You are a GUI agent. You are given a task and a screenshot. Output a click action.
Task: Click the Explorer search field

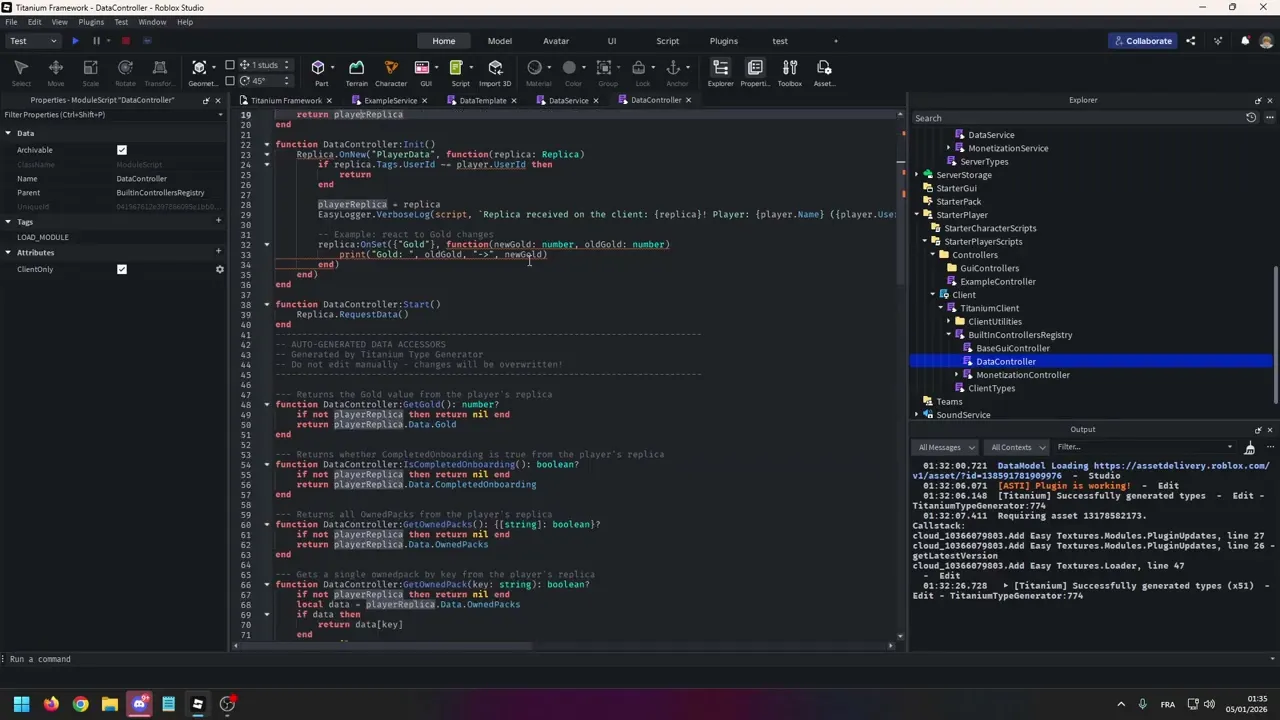point(1075,118)
